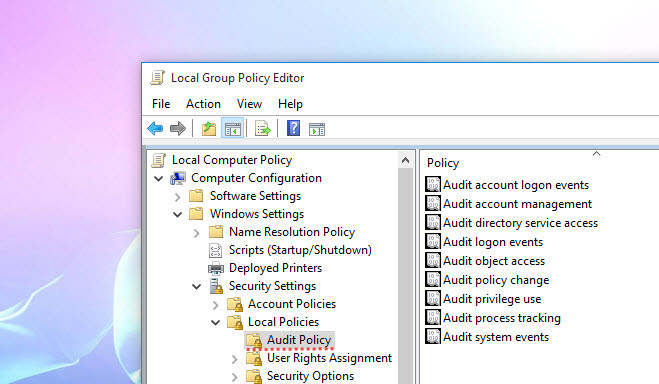The width and height of the screenshot is (659, 384).
Task: Click the Forward arrow toolbar button
Action: [178, 129]
